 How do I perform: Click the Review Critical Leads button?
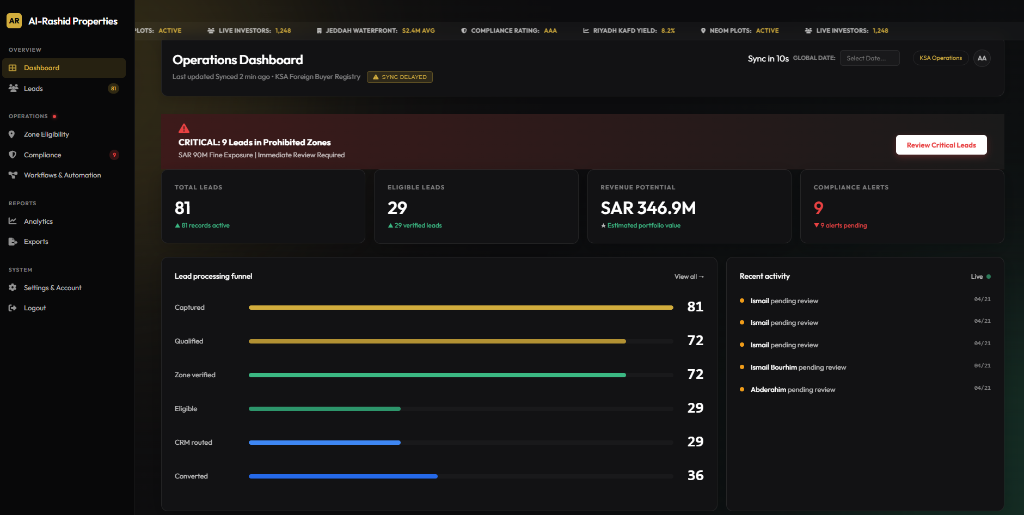pyautogui.click(x=941, y=145)
